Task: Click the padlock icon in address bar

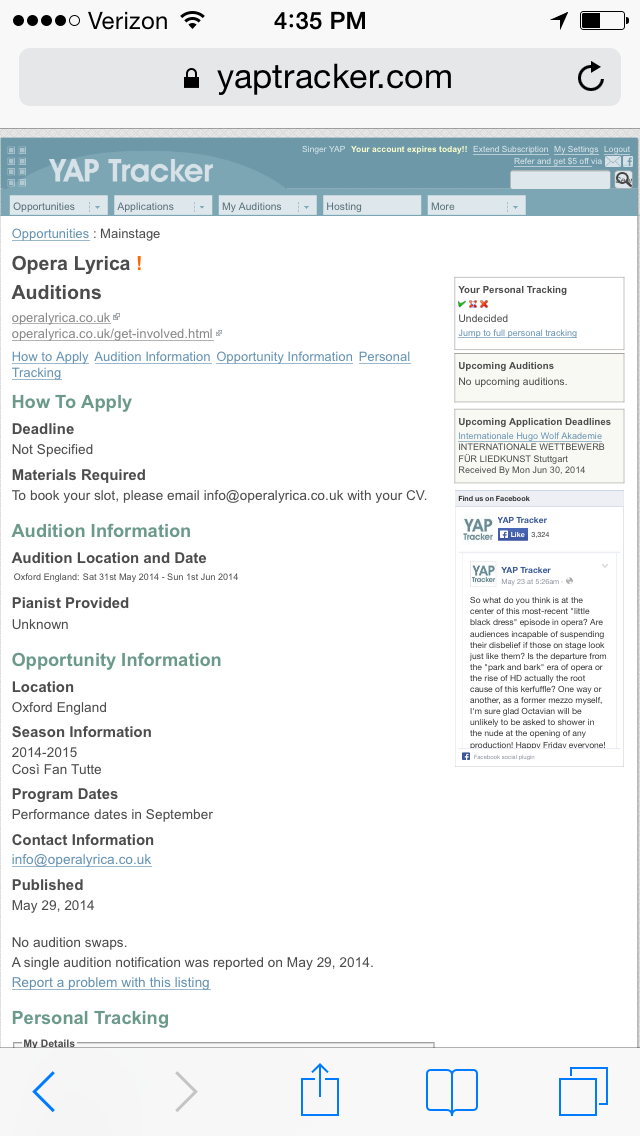Action: point(191,78)
